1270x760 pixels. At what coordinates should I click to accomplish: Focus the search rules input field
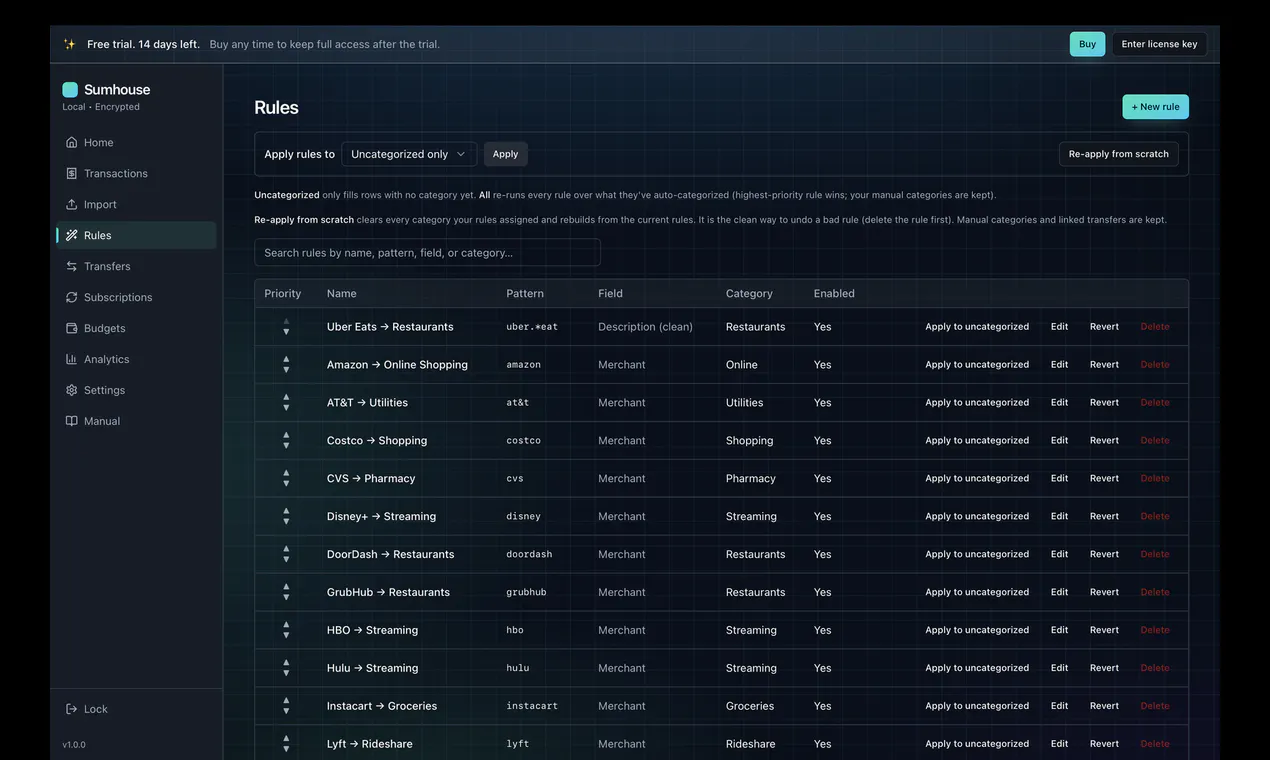pos(427,252)
